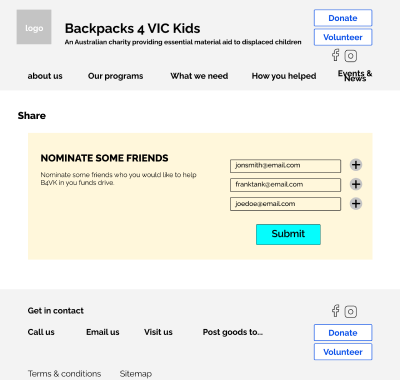Viewport: 400px width, 380px height.
Task: Open the Sitemap footer link
Action: 136,374
